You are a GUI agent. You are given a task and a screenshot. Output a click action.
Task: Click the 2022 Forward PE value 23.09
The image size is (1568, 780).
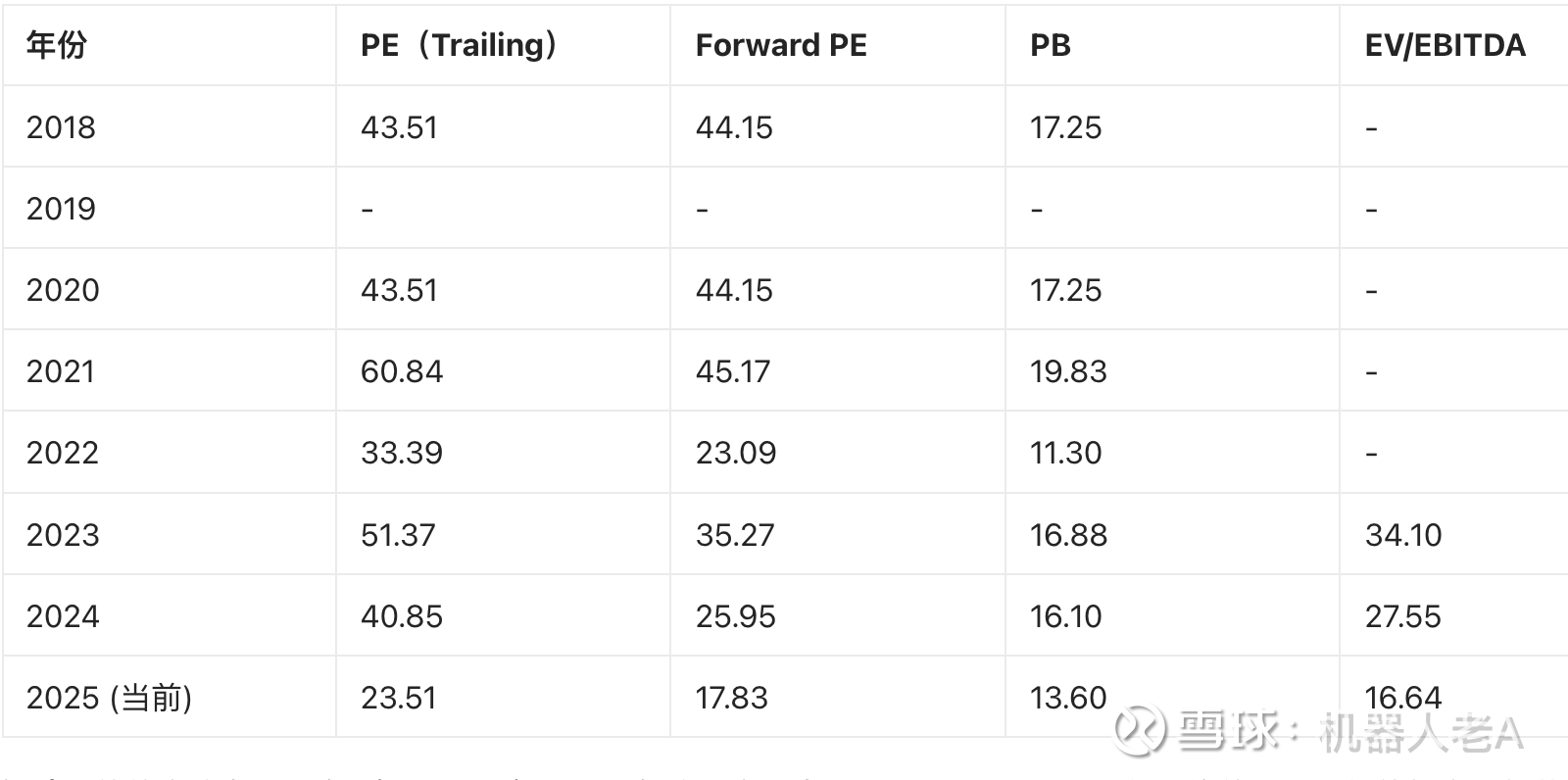736,453
